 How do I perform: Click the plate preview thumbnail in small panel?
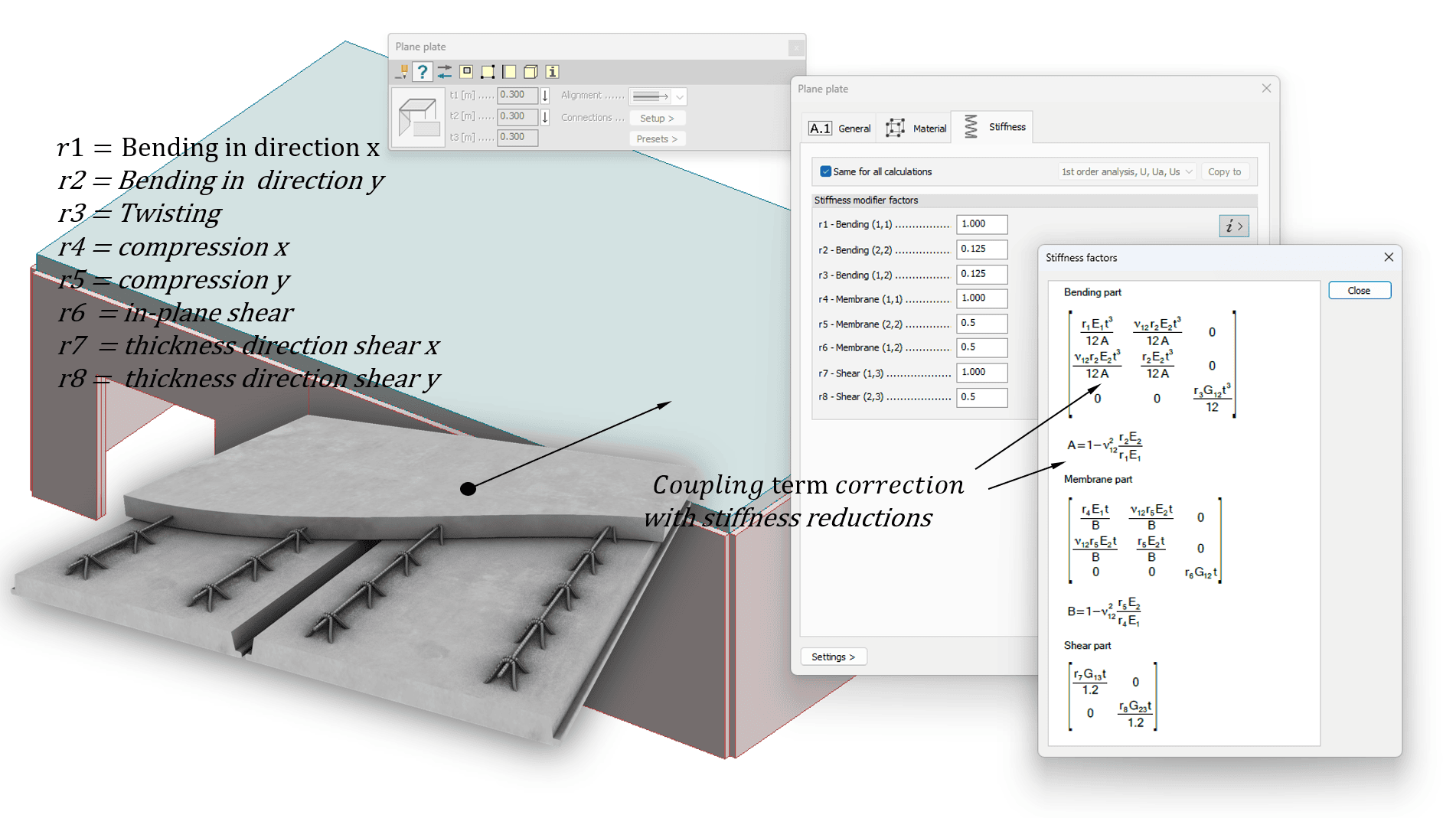point(418,116)
